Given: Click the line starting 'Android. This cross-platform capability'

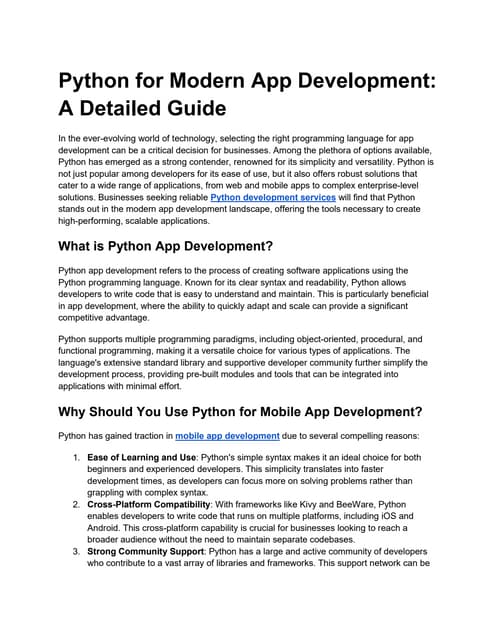Looking at the screenshot, I should point(247,528).
